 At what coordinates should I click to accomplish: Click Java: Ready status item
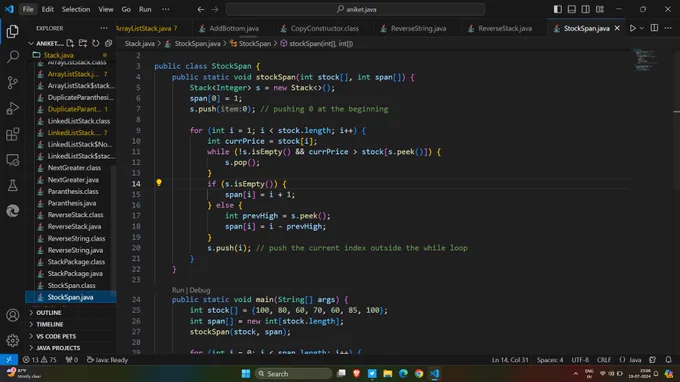coord(107,359)
